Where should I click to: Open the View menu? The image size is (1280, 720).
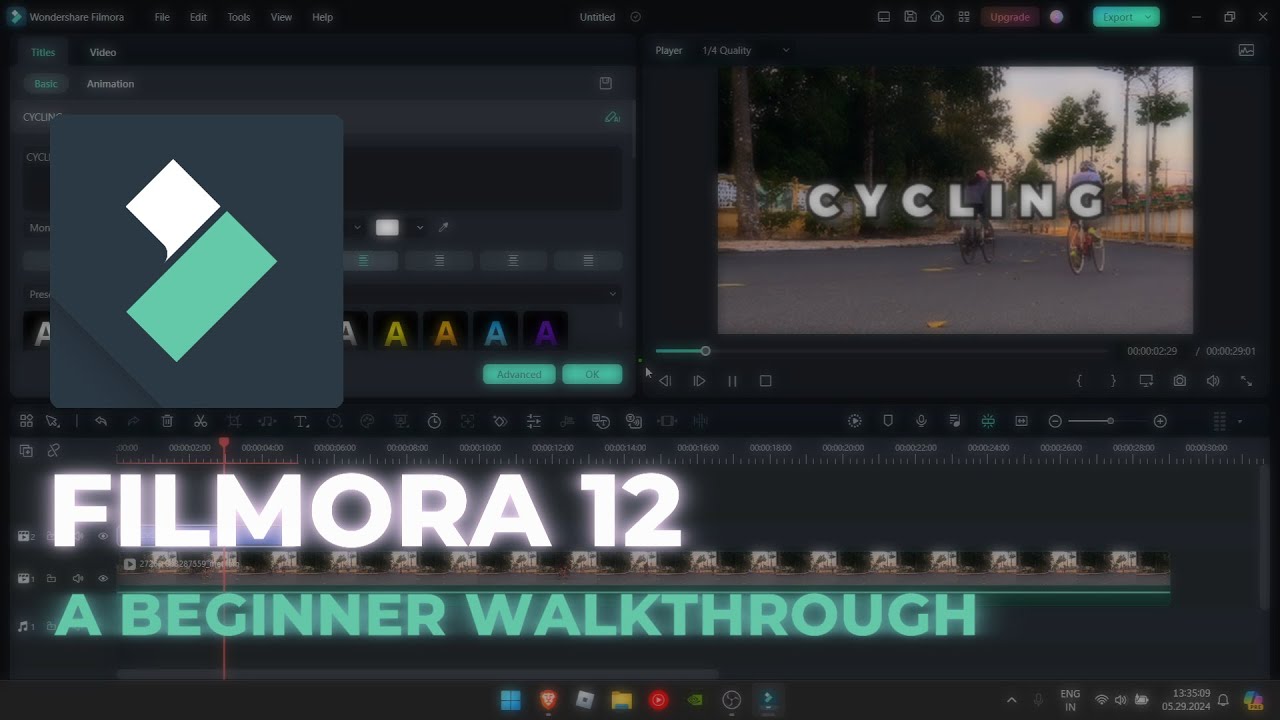(x=281, y=17)
